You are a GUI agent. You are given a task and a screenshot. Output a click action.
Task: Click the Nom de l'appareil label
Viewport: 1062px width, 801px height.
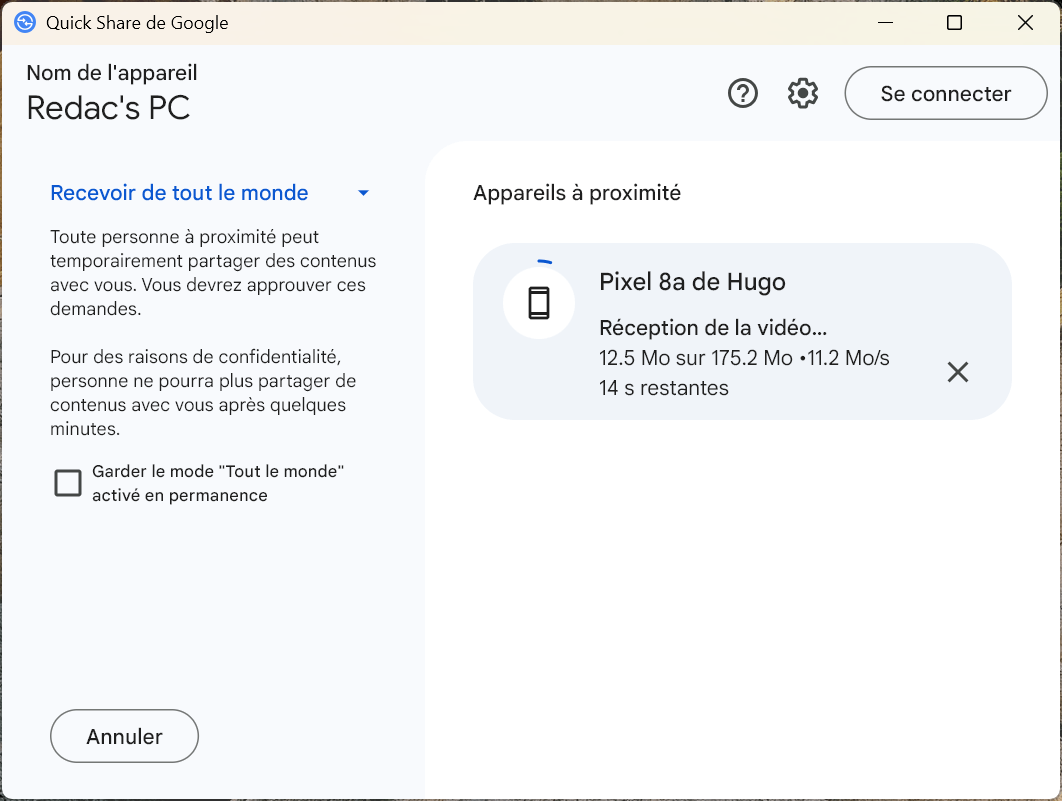tap(112, 72)
